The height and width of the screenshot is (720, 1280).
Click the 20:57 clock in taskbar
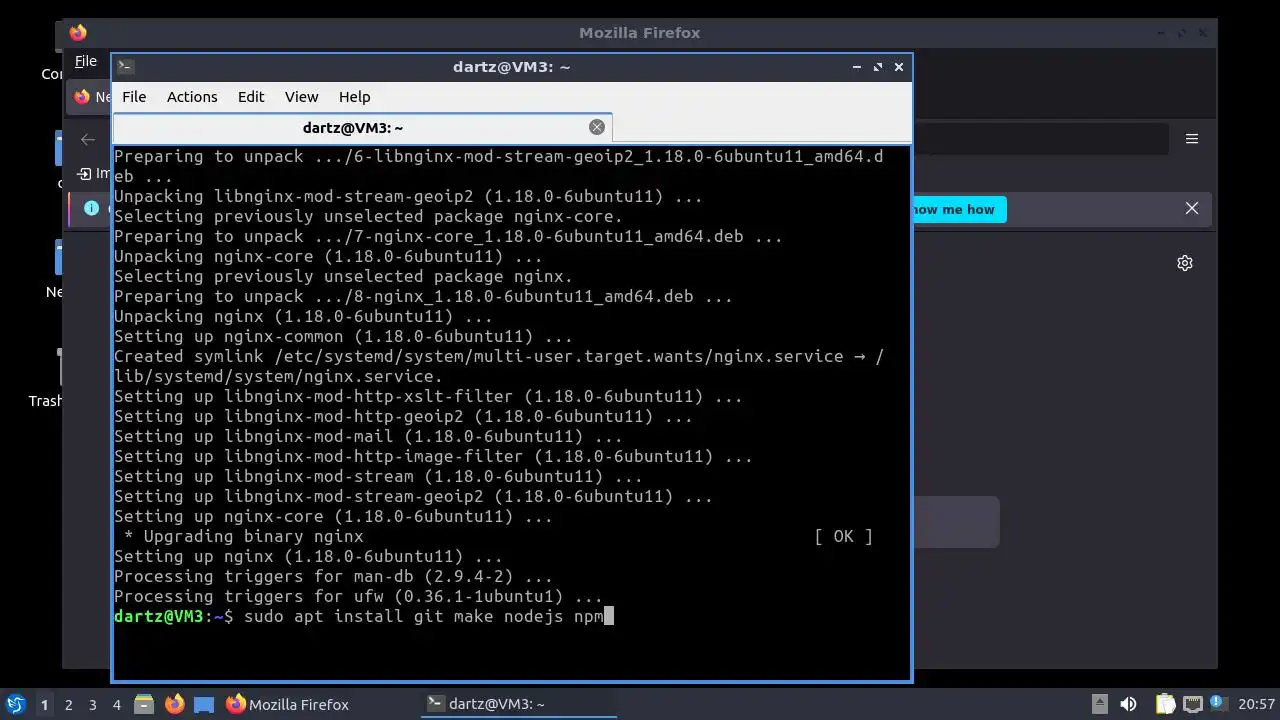click(1257, 704)
